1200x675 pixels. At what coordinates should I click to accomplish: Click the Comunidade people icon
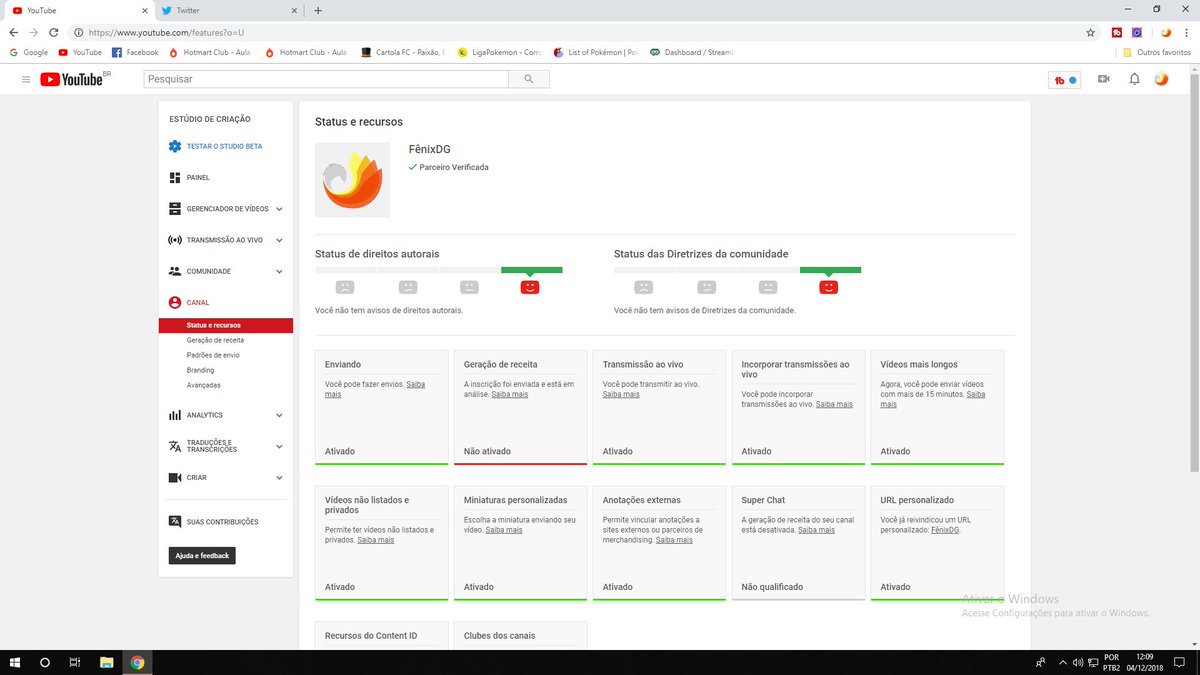(x=175, y=271)
